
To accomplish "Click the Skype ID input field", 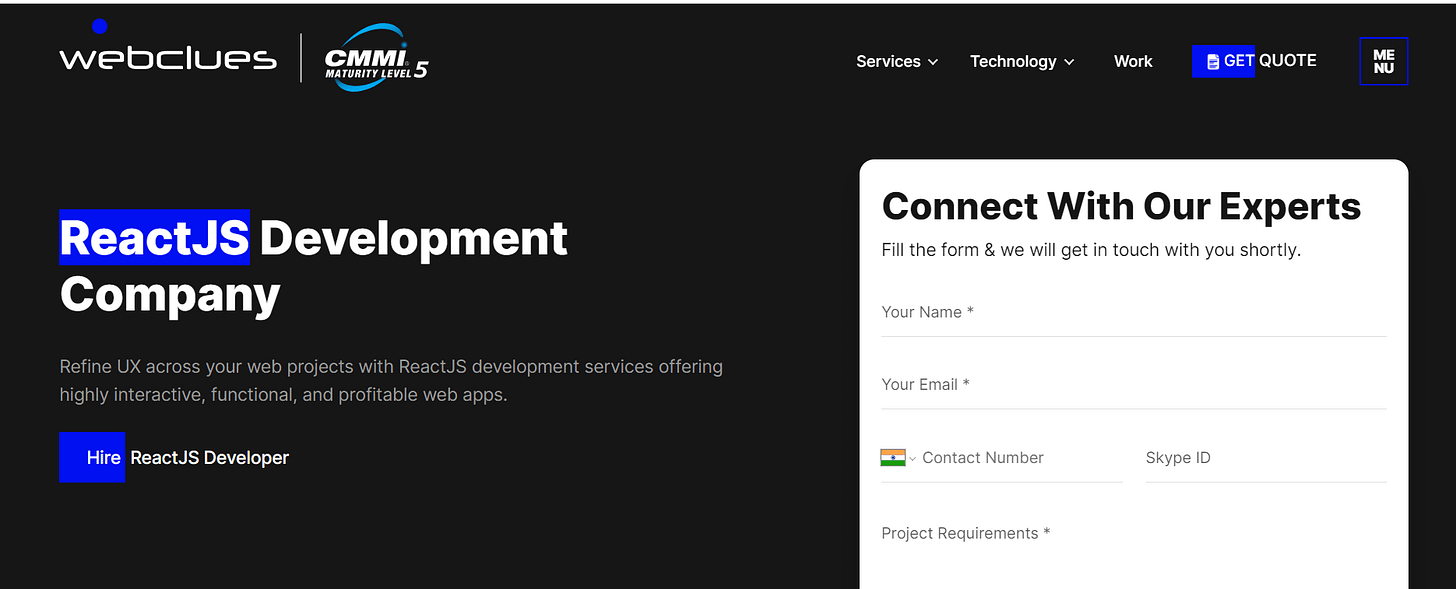I will (x=1265, y=457).
